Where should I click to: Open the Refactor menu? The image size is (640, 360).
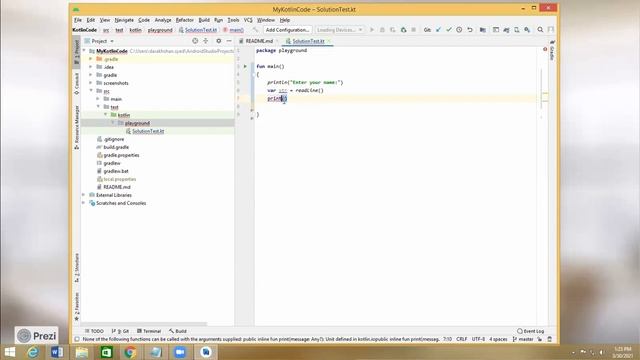(184, 20)
